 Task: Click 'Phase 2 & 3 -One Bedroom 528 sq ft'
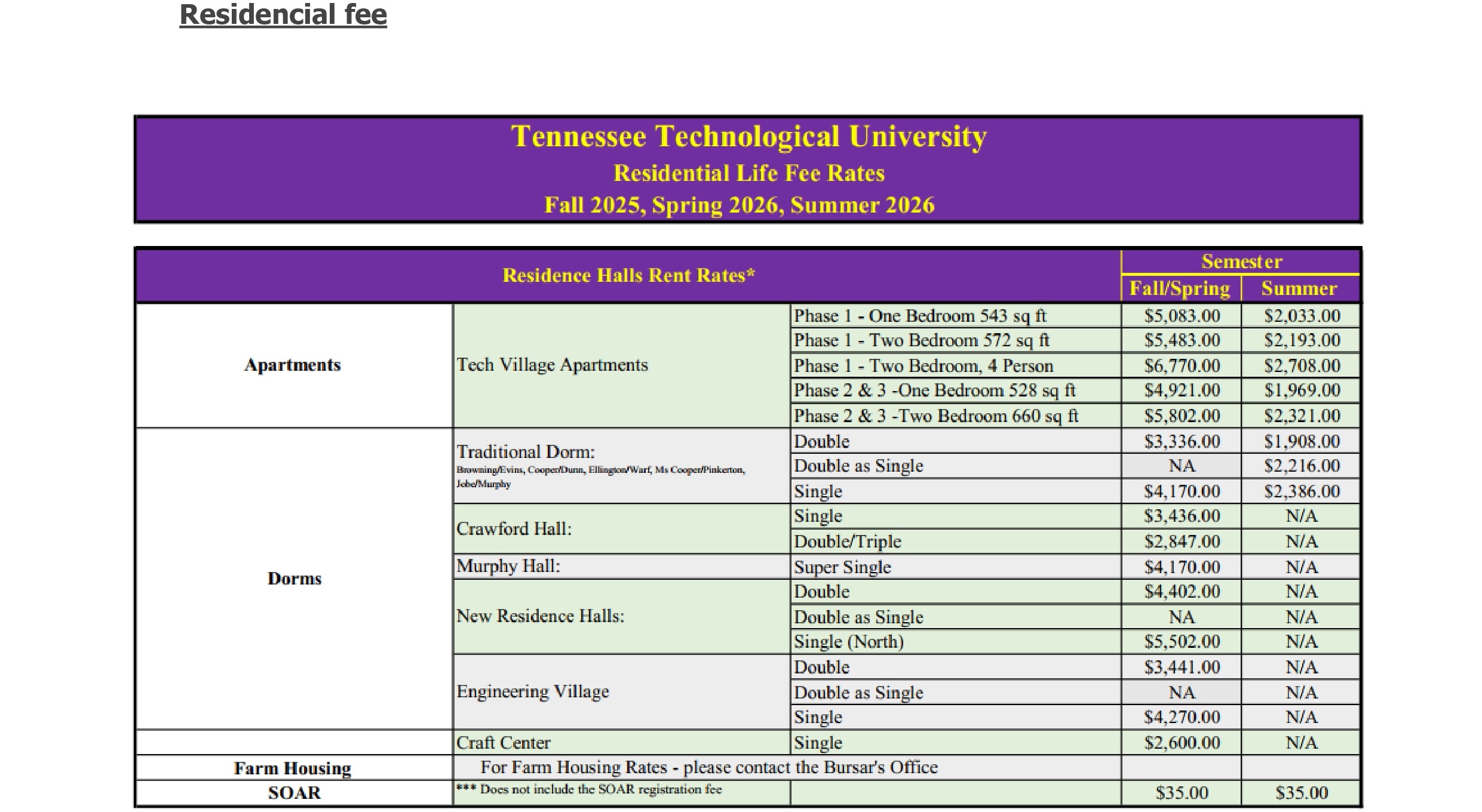[x=934, y=390]
